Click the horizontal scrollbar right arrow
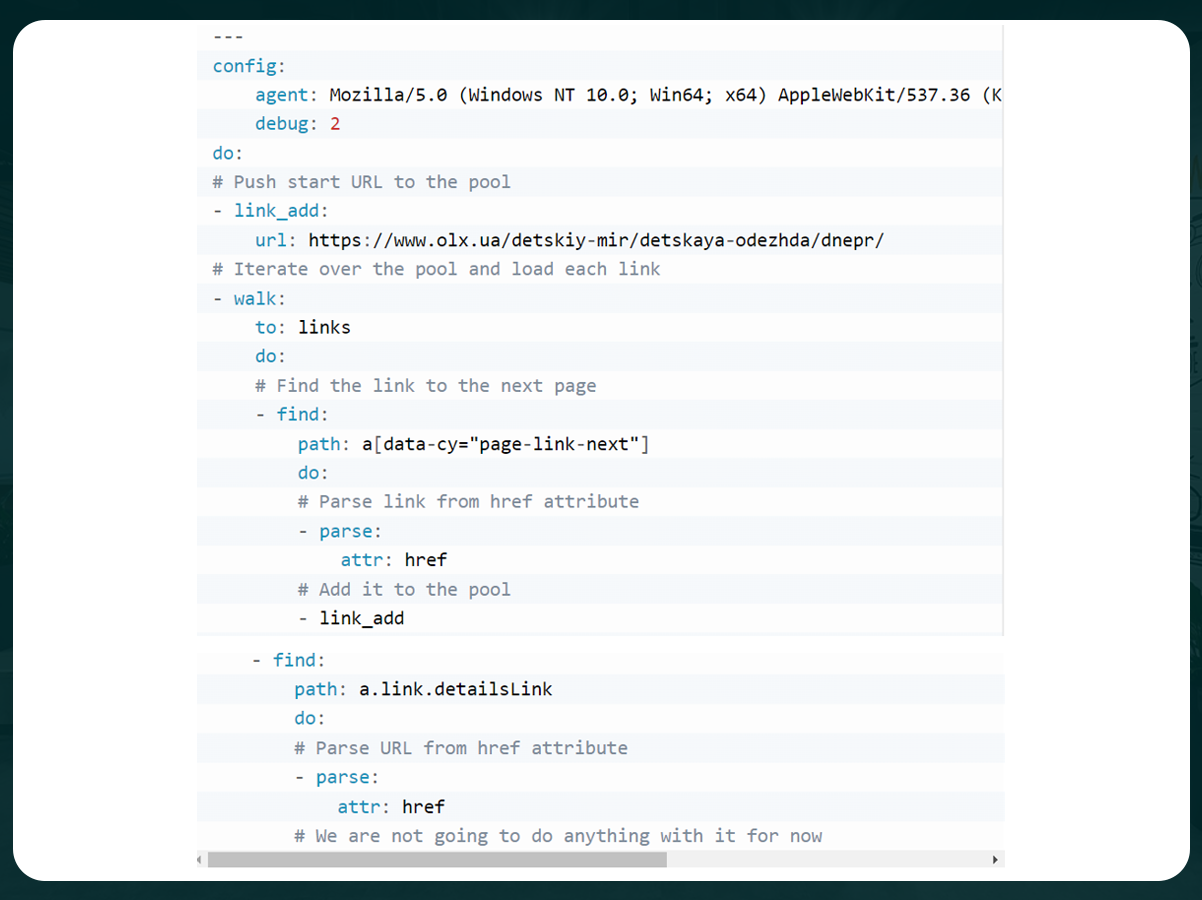 (995, 859)
